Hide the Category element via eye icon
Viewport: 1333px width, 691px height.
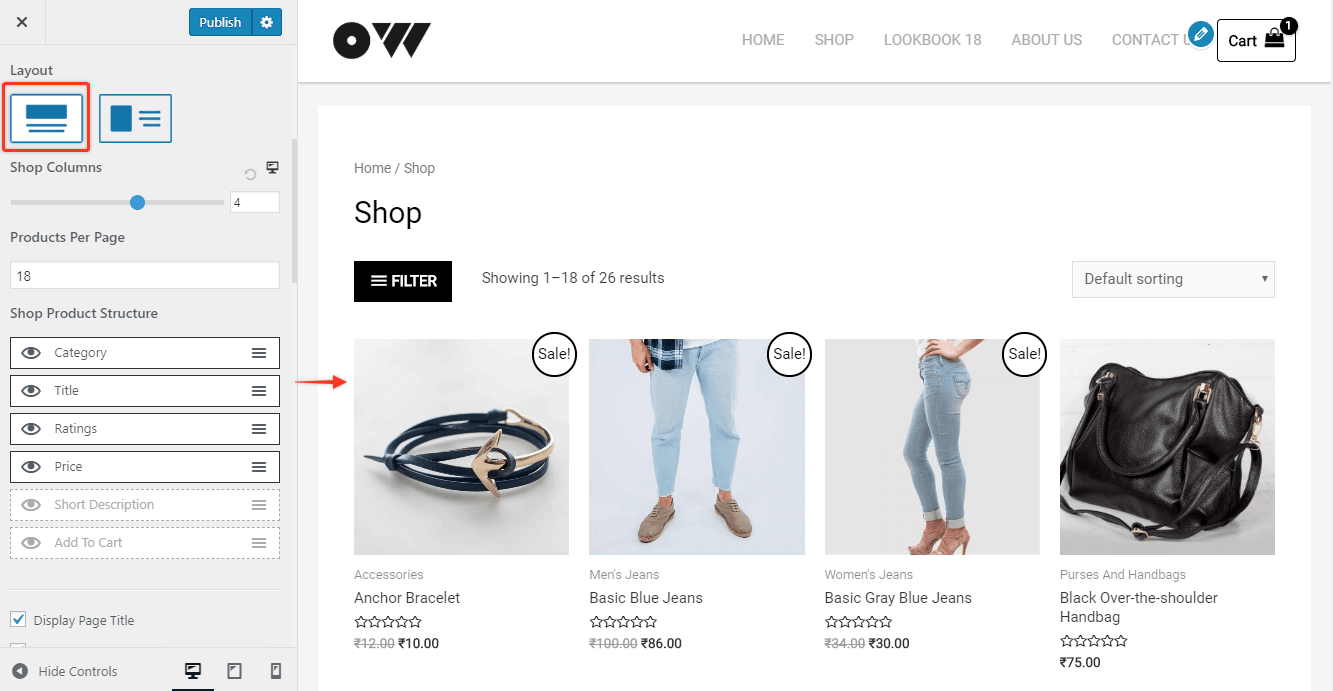point(31,353)
